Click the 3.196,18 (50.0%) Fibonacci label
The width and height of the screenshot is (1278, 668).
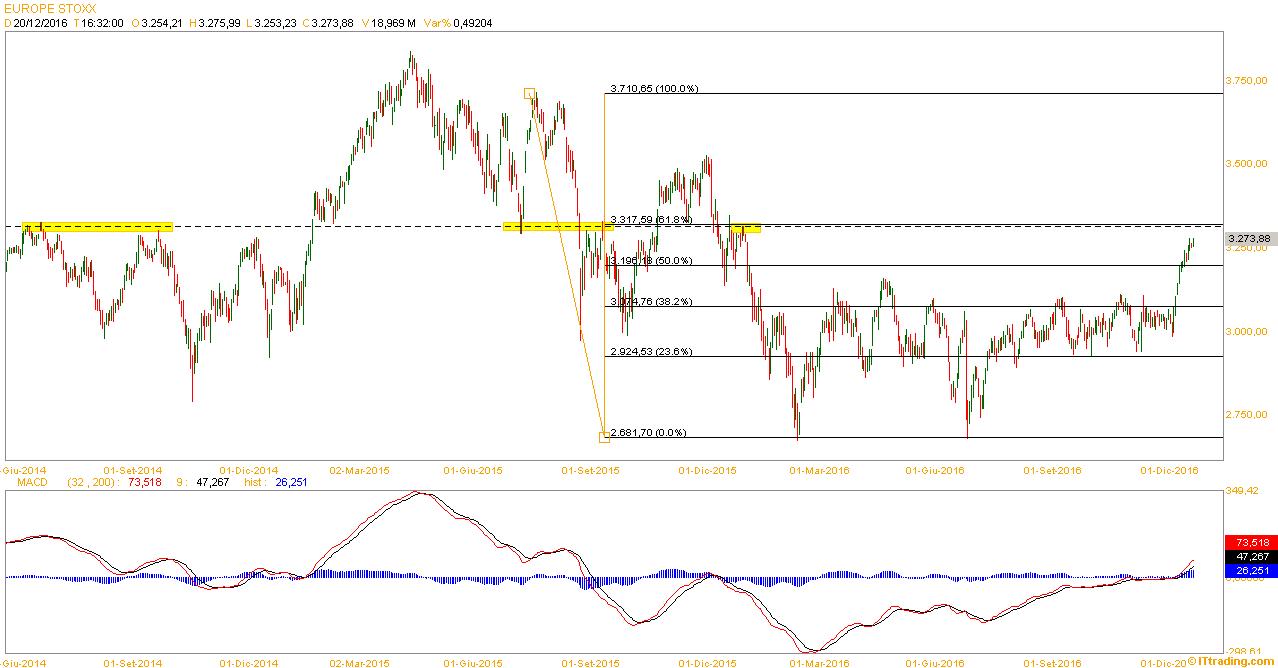tap(650, 260)
